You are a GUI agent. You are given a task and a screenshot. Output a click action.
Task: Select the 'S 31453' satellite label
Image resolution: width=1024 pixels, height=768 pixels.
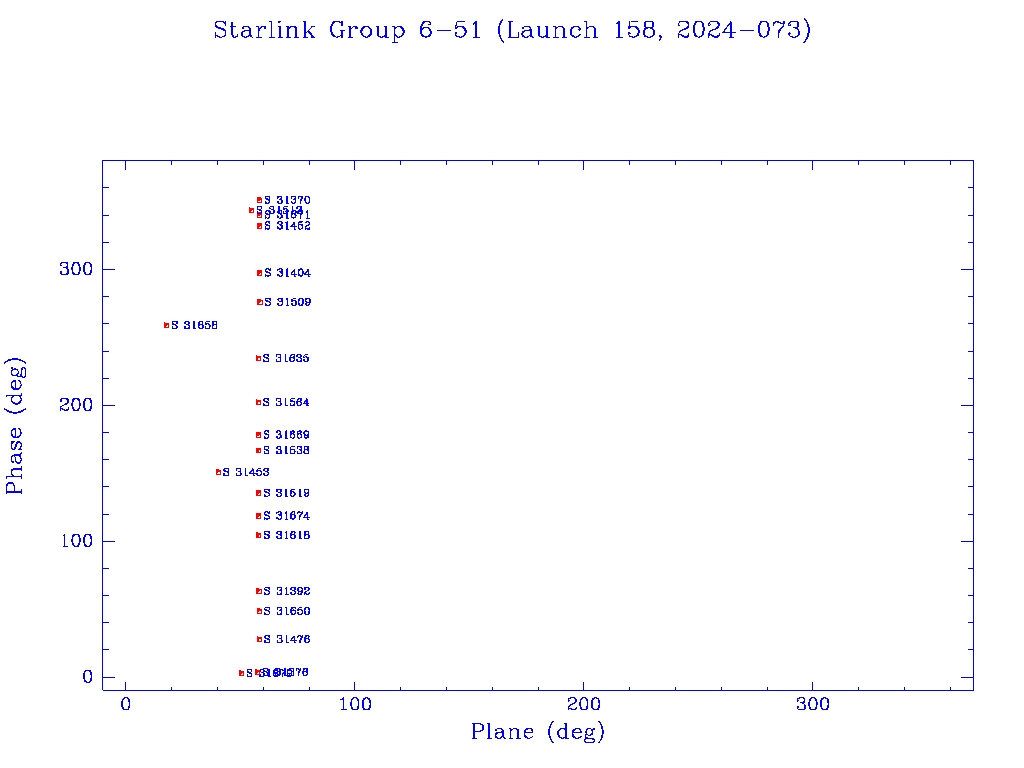point(246,472)
